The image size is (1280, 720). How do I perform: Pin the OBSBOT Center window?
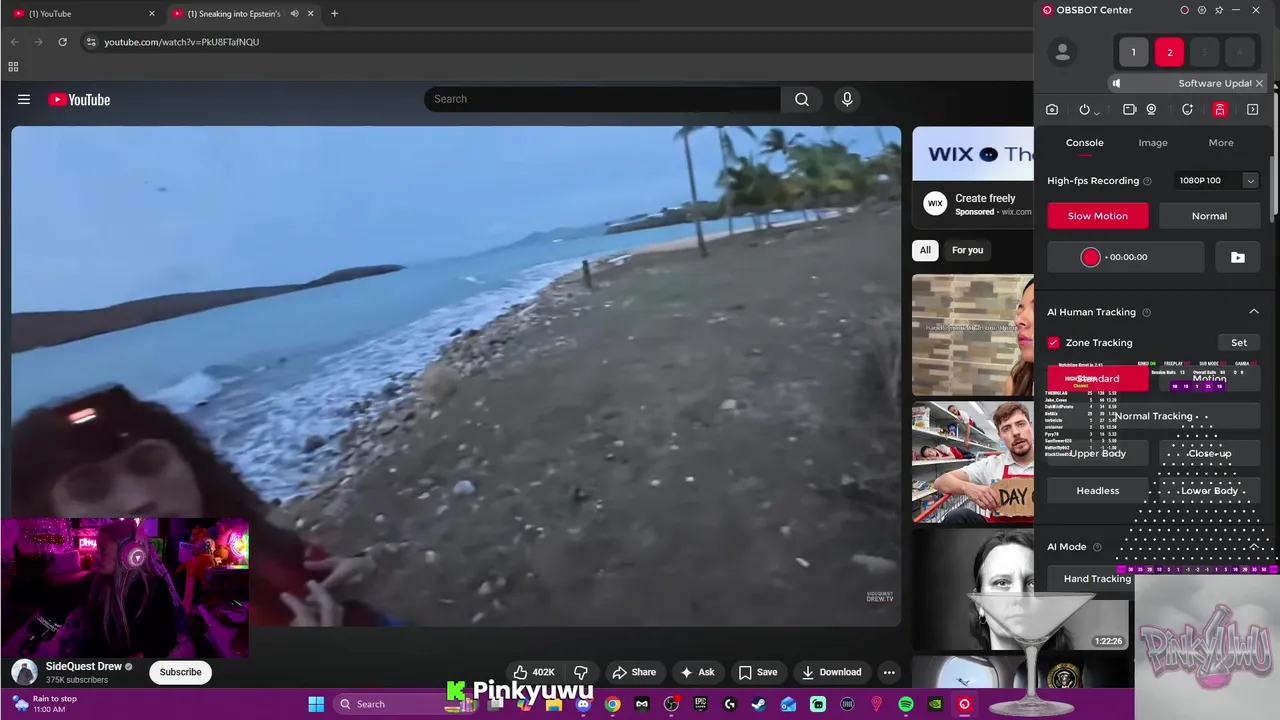point(1219,10)
